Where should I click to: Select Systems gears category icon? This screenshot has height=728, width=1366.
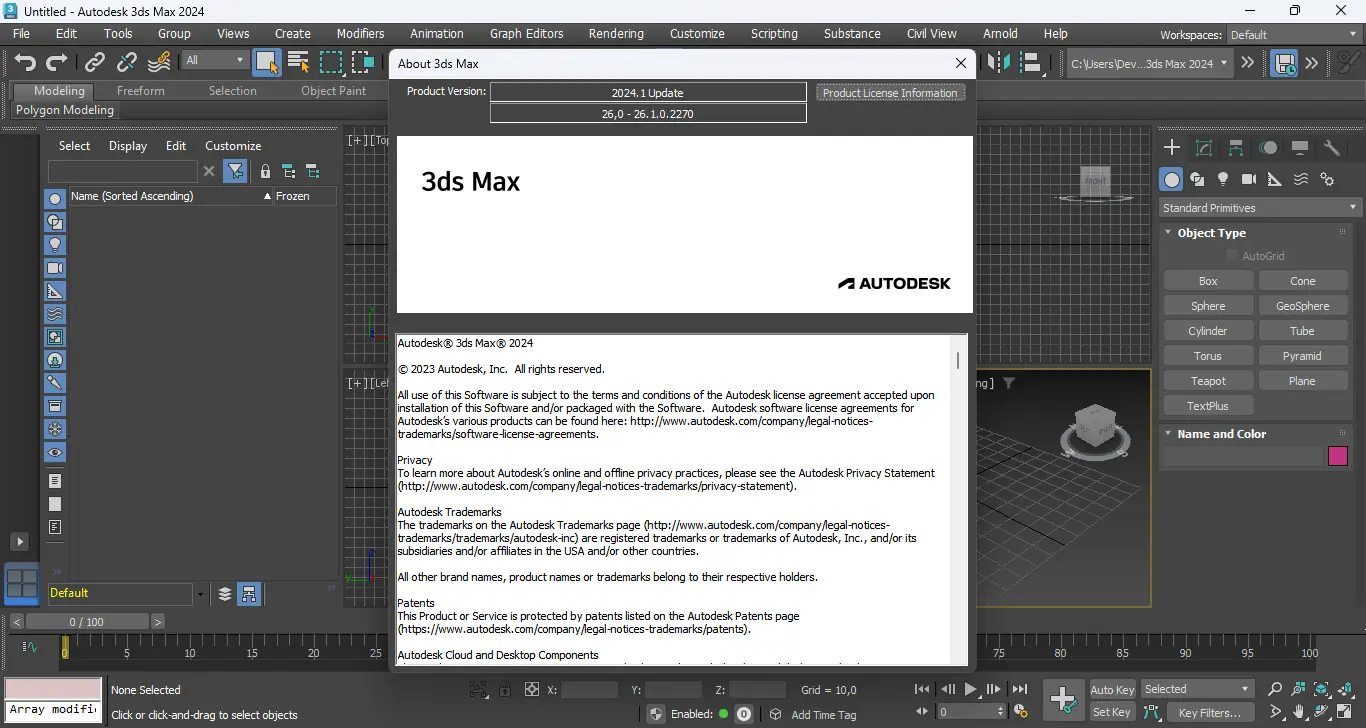(1327, 179)
